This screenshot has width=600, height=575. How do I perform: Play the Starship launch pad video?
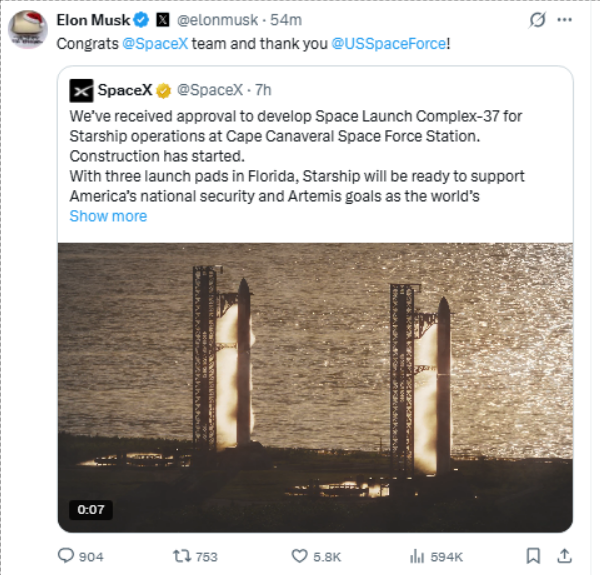[x=314, y=386]
